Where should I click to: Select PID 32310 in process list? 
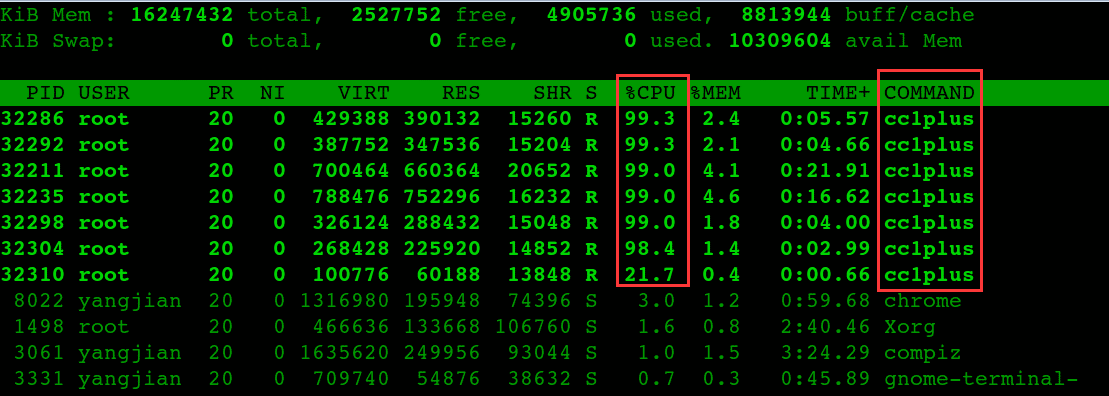[33, 274]
